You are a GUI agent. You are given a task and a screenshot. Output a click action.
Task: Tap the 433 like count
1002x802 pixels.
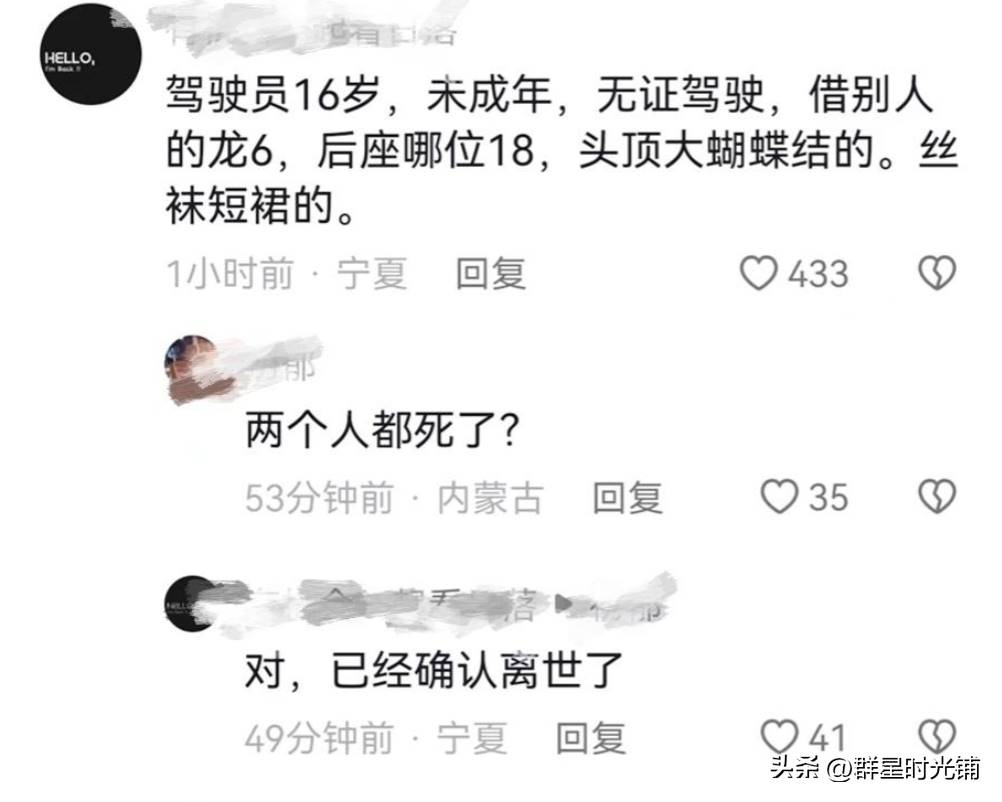[819, 274]
